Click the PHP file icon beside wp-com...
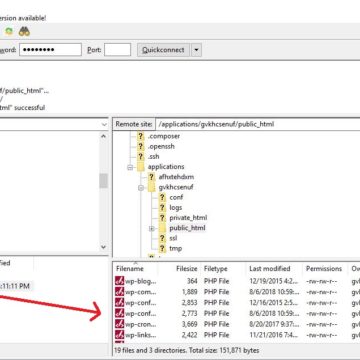Screen dimensions: 360x360 click(x=119, y=292)
